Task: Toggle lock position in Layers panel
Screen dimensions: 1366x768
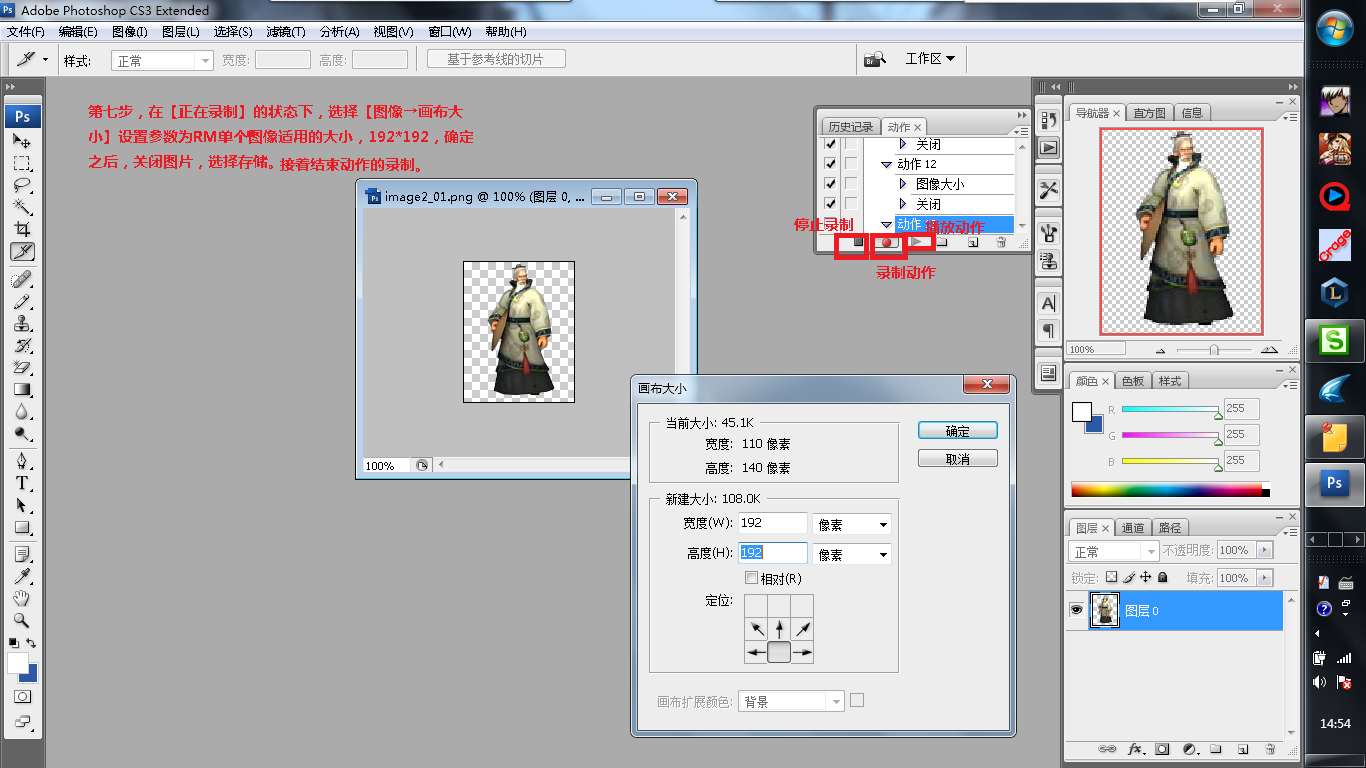Action: [1146, 578]
